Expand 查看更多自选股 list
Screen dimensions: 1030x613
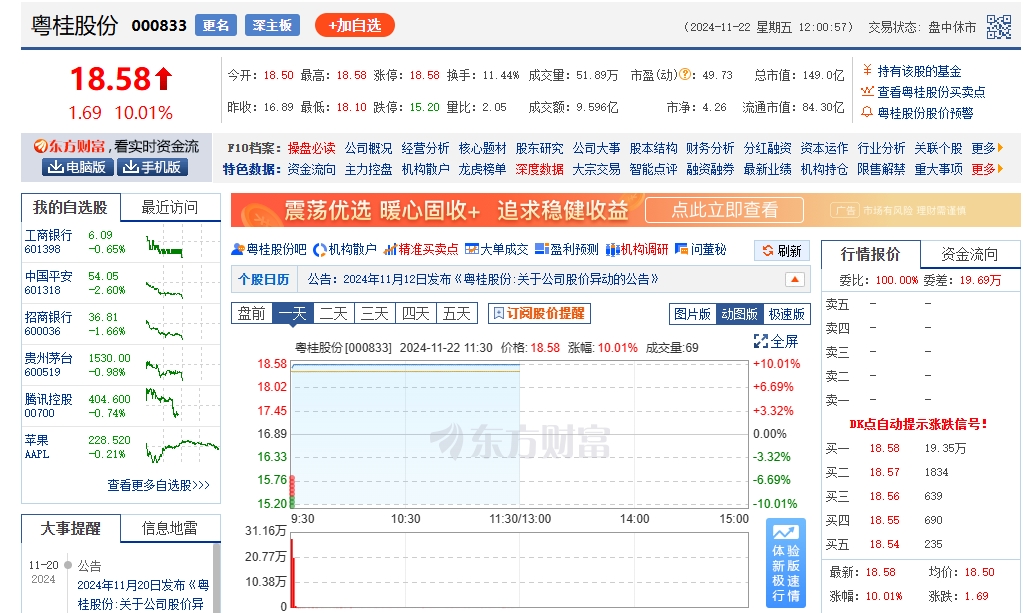pyautogui.click(x=158, y=485)
